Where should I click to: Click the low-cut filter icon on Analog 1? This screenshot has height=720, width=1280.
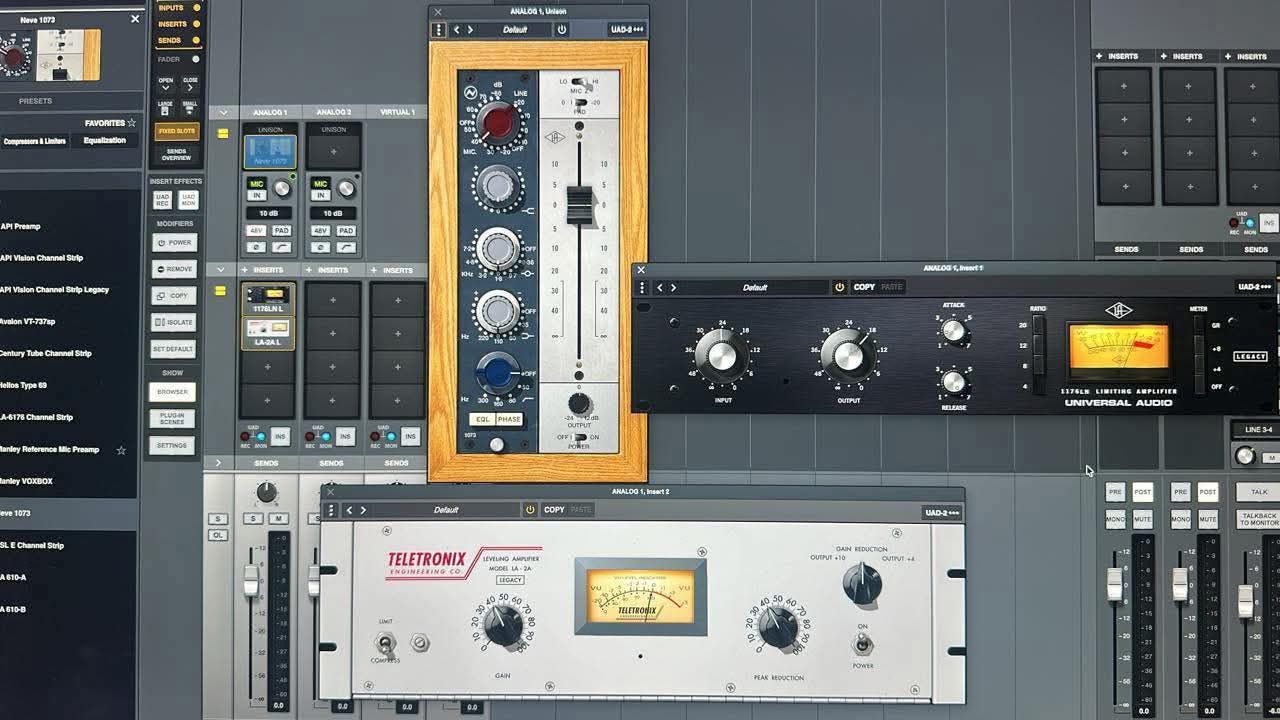coord(282,247)
